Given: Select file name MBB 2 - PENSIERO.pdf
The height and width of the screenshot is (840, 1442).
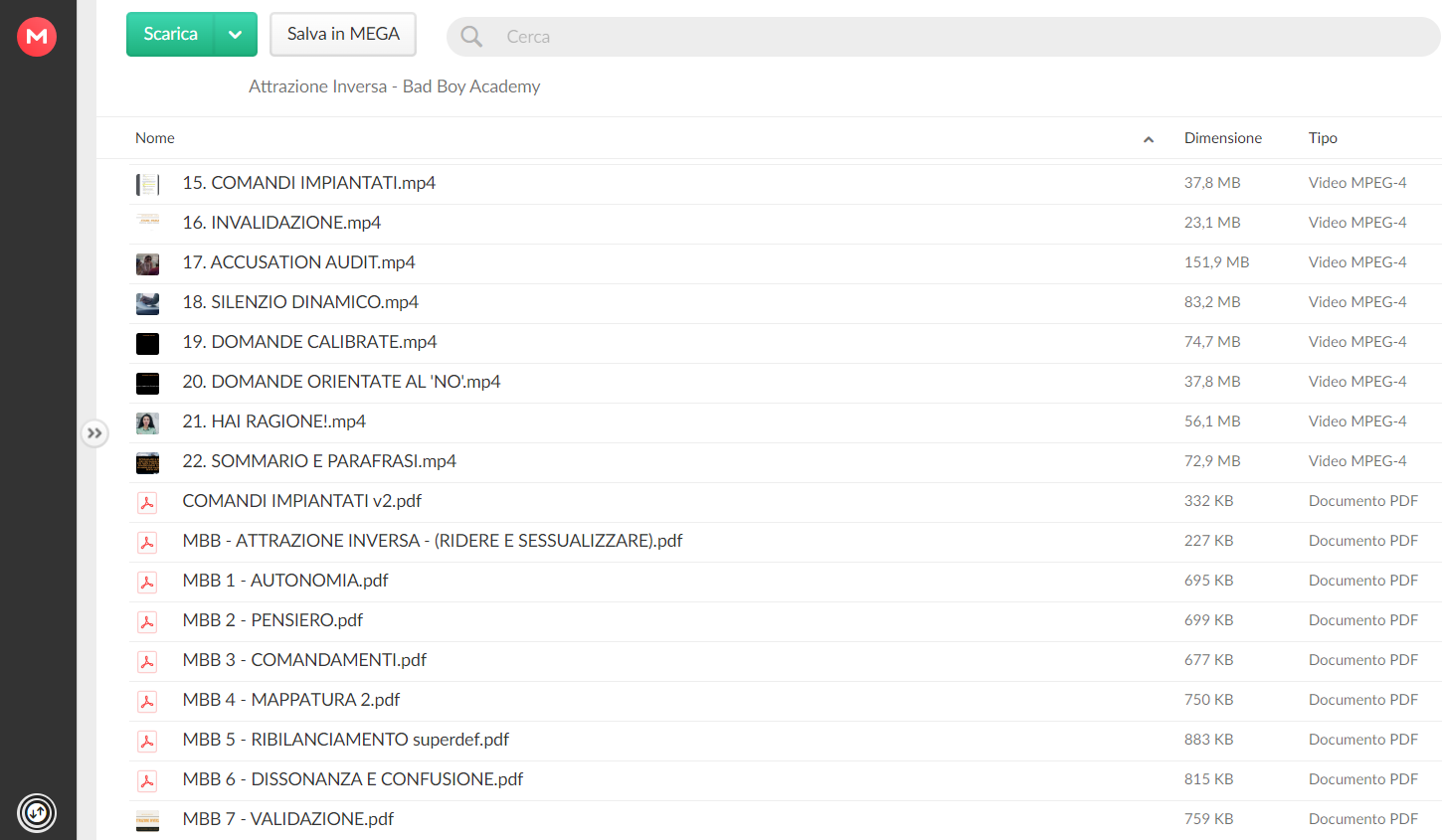Looking at the screenshot, I should (272, 620).
